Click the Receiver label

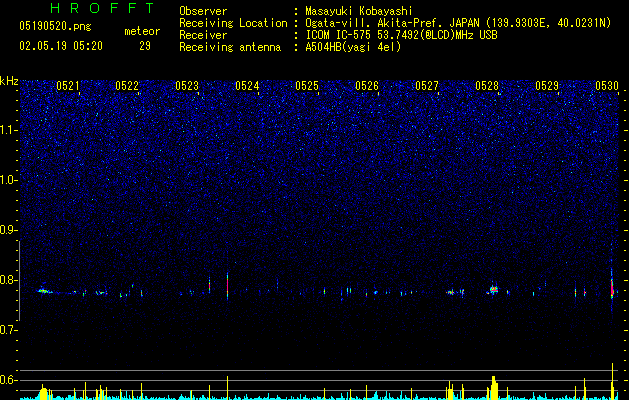point(203,35)
